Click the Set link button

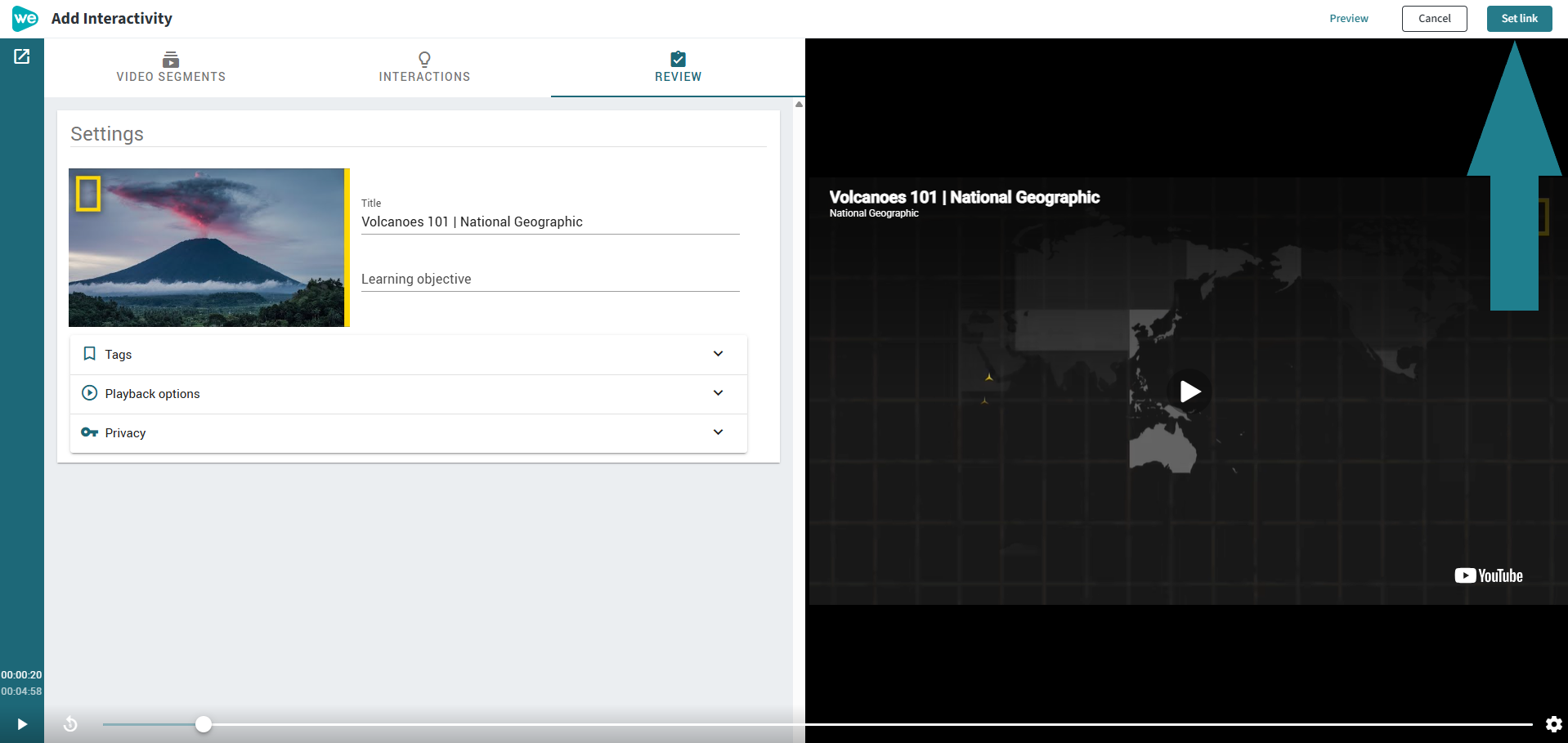pyautogui.click(x=1520, y=19)
